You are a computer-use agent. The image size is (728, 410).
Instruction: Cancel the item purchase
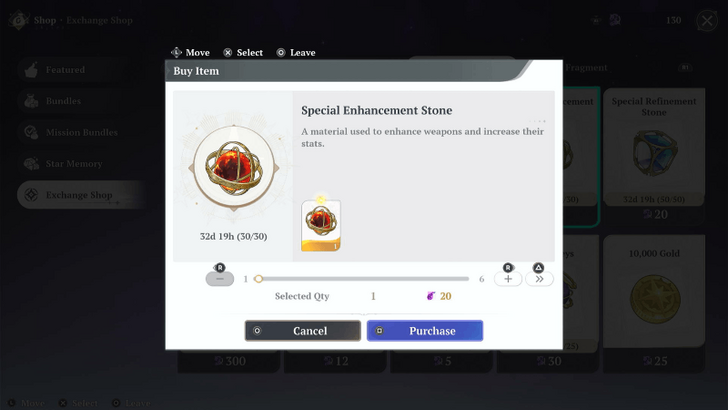coord(303,331)
